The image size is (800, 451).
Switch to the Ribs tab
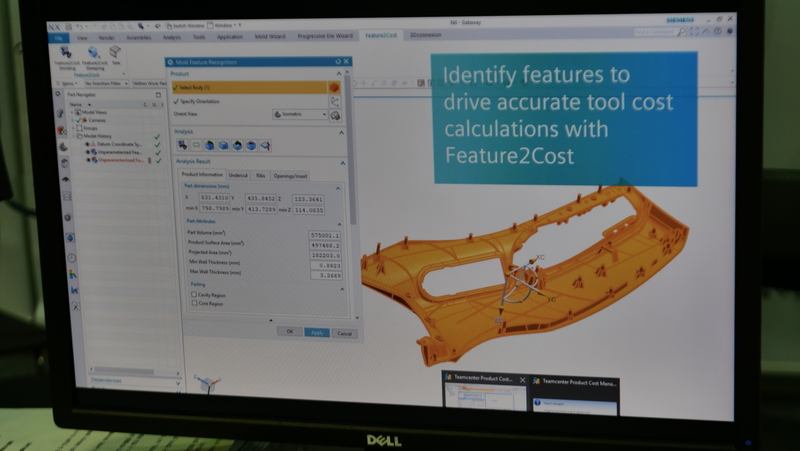click(x=260, y=176)
